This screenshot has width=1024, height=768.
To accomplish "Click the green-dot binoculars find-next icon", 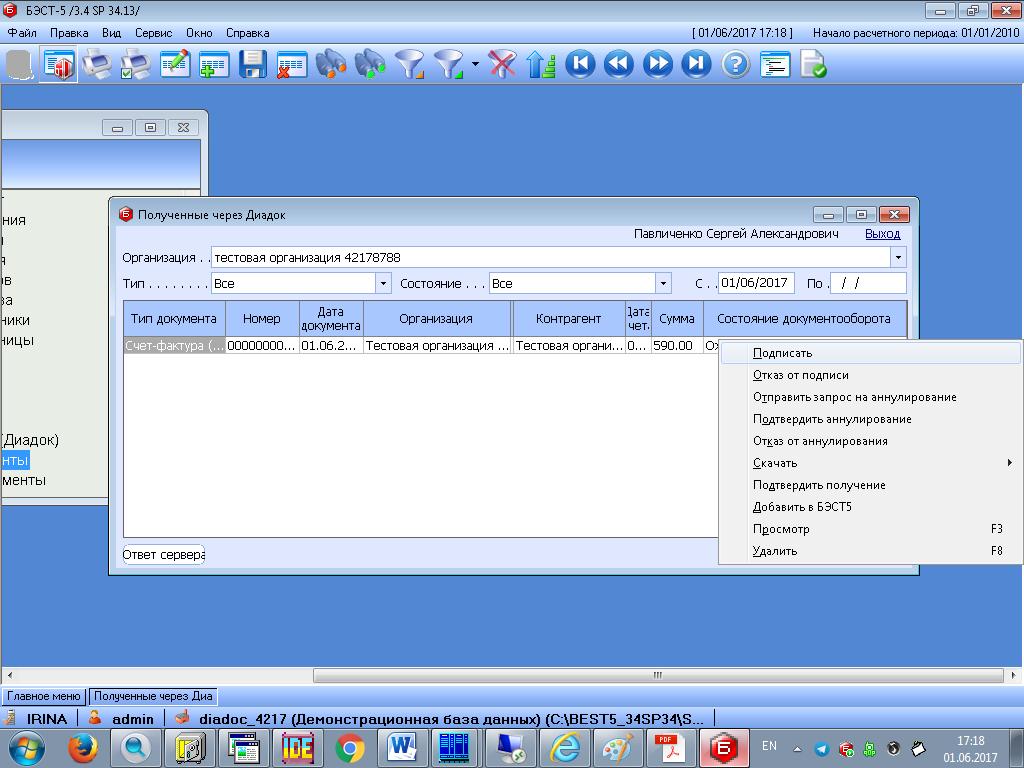I will tap(370, 65).
